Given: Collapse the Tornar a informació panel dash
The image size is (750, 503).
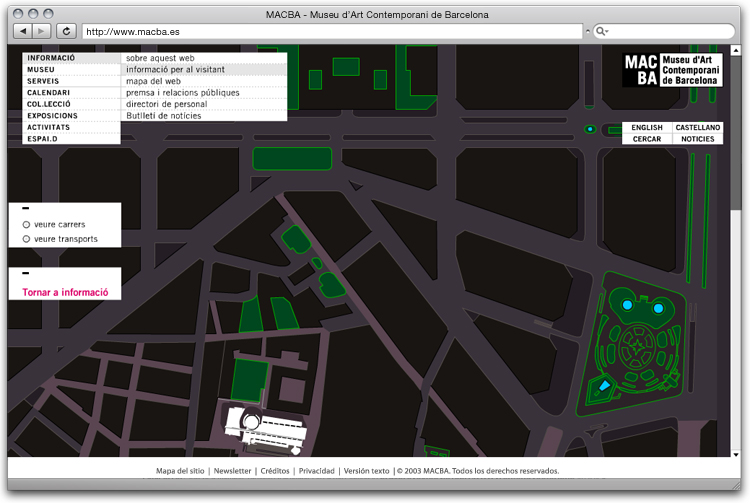Looking at the screenshot, I should 25,273.
